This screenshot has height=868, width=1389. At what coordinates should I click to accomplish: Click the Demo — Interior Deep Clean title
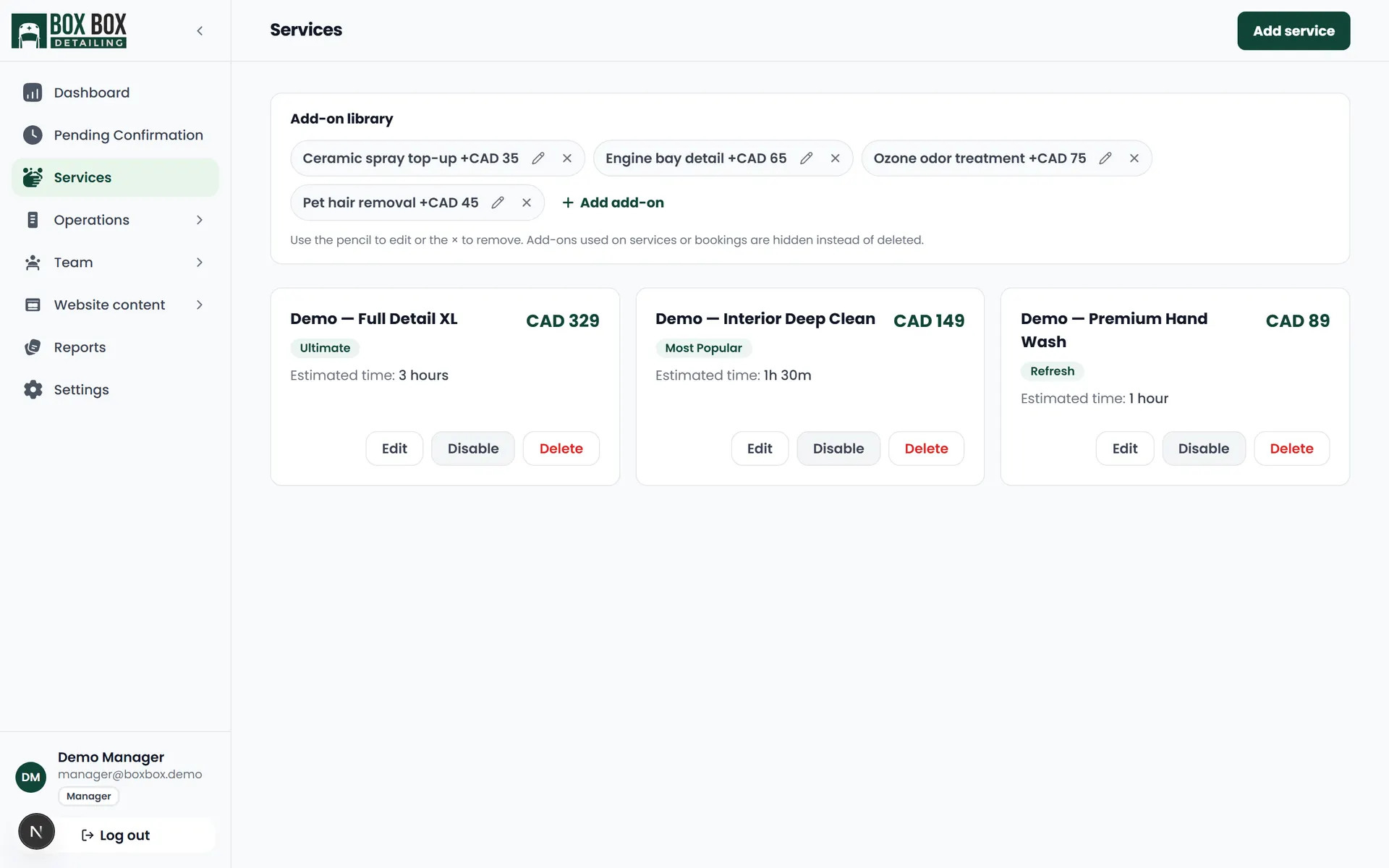click(x=765, y=319)
